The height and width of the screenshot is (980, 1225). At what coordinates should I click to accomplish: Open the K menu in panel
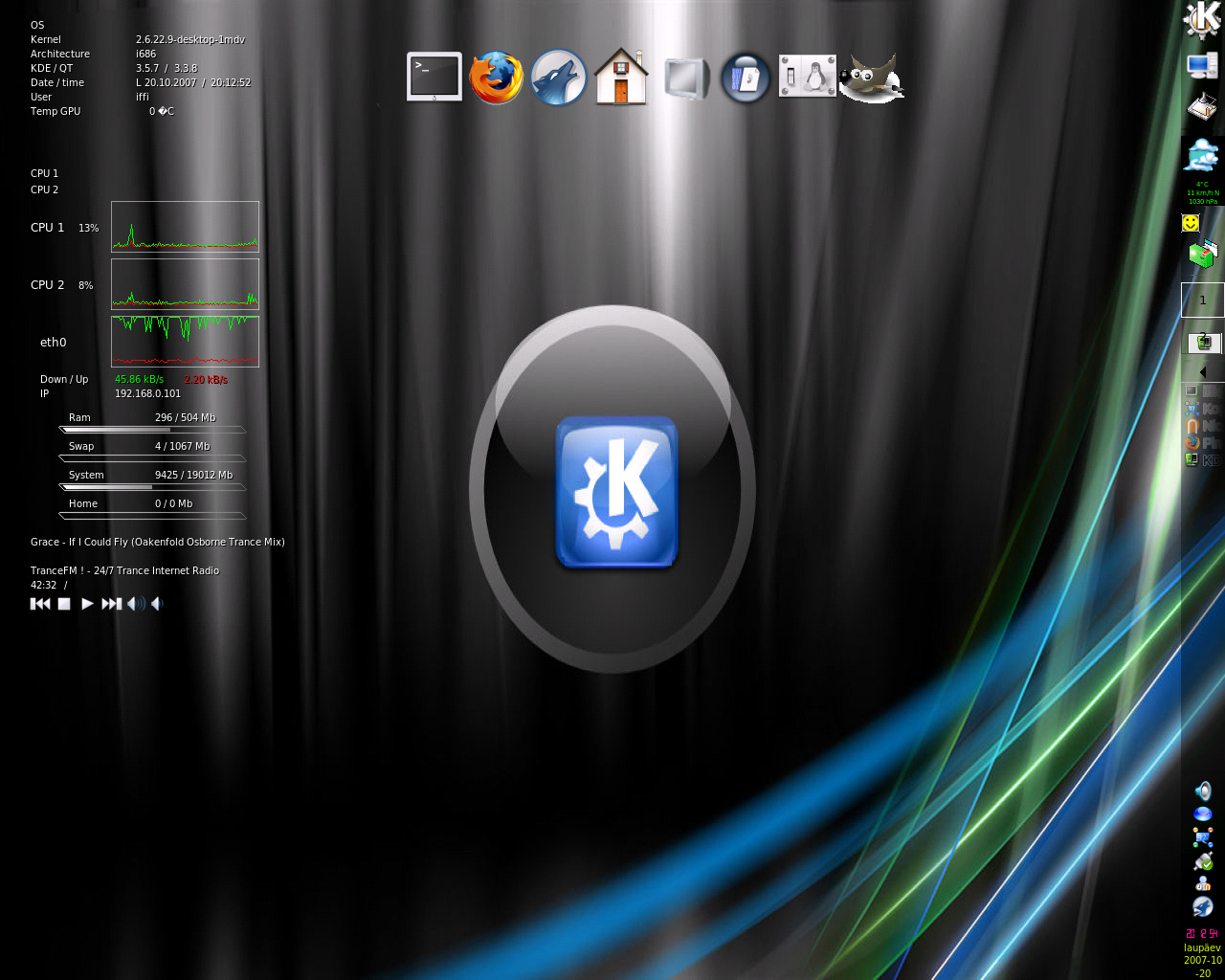(x=1202, y=19)
